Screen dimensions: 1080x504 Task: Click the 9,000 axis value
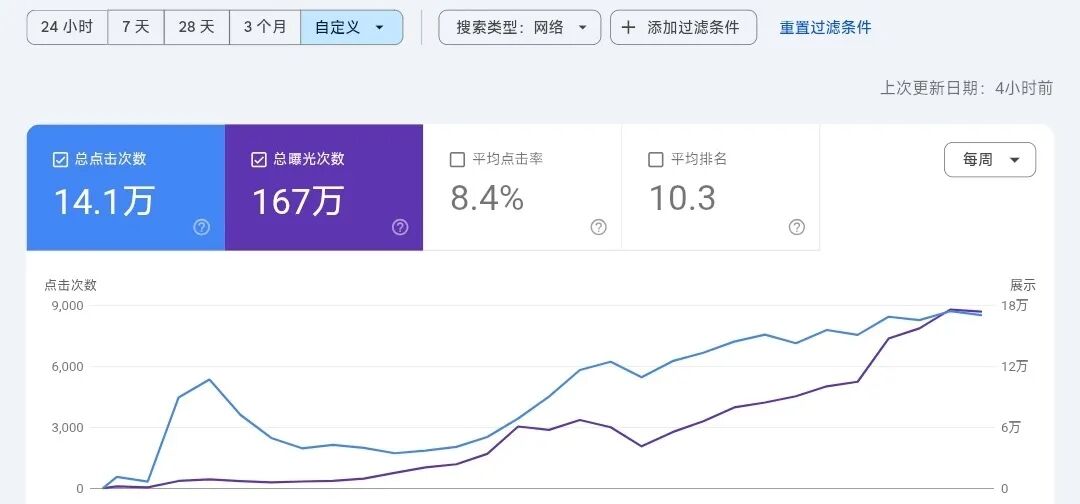tap(68, 306)
